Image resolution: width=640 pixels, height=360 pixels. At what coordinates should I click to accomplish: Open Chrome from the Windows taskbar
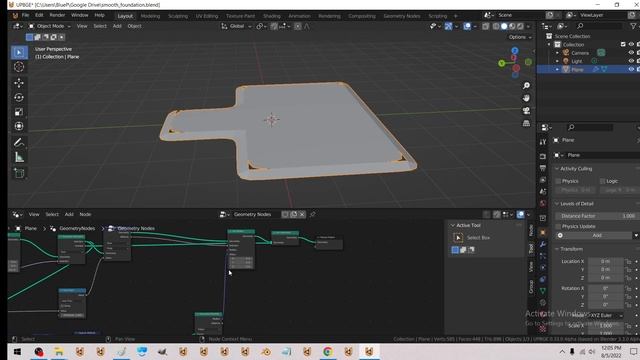(327, 351)
